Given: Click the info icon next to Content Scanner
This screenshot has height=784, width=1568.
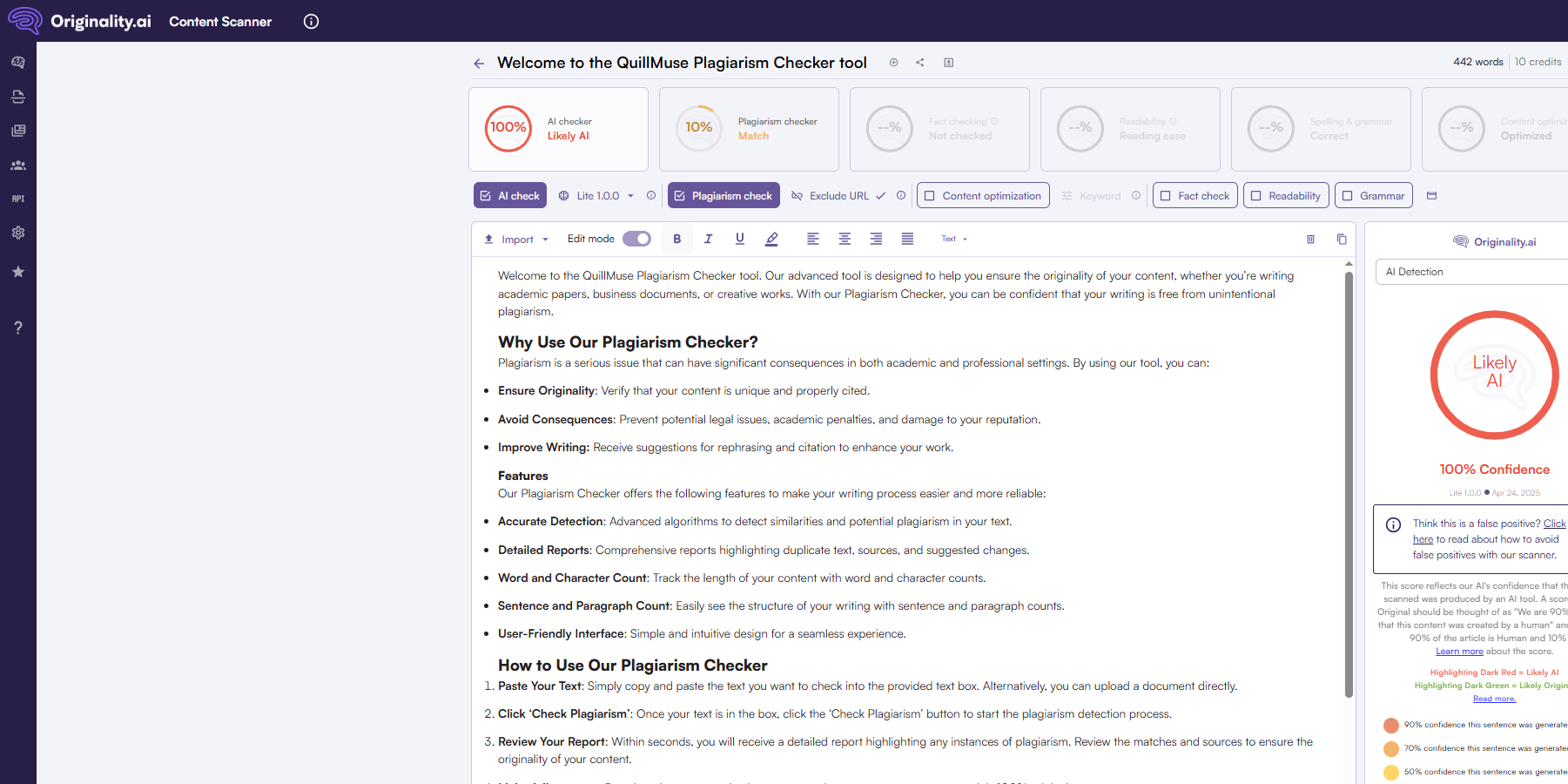Looking at the screenshot, I should pyautogui.click(x=311, y=22).
